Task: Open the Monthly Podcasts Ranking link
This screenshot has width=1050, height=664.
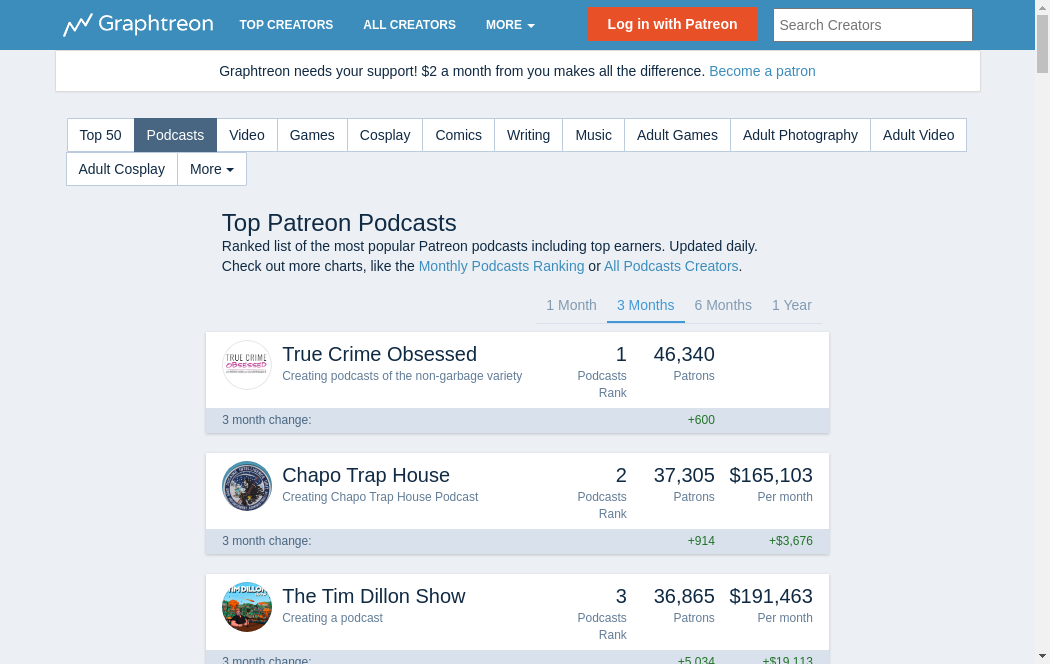Action: 501,266
